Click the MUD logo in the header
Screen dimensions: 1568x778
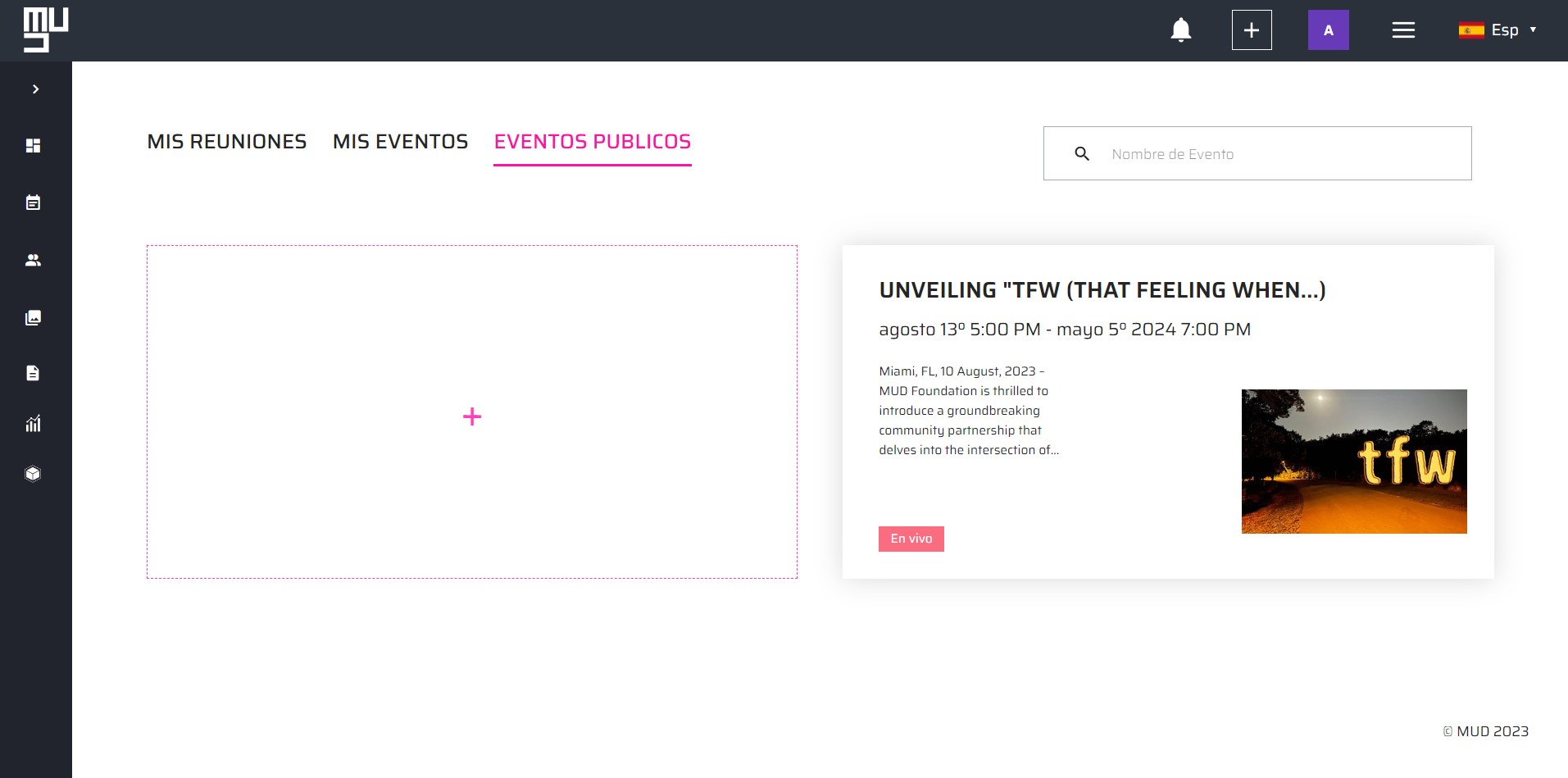[46, 30]
